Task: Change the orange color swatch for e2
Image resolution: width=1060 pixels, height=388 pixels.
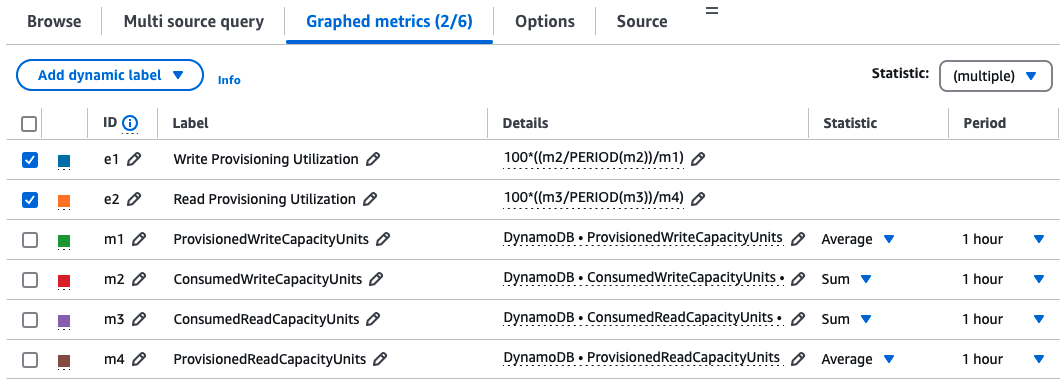Action: click(x=64, y=201)
